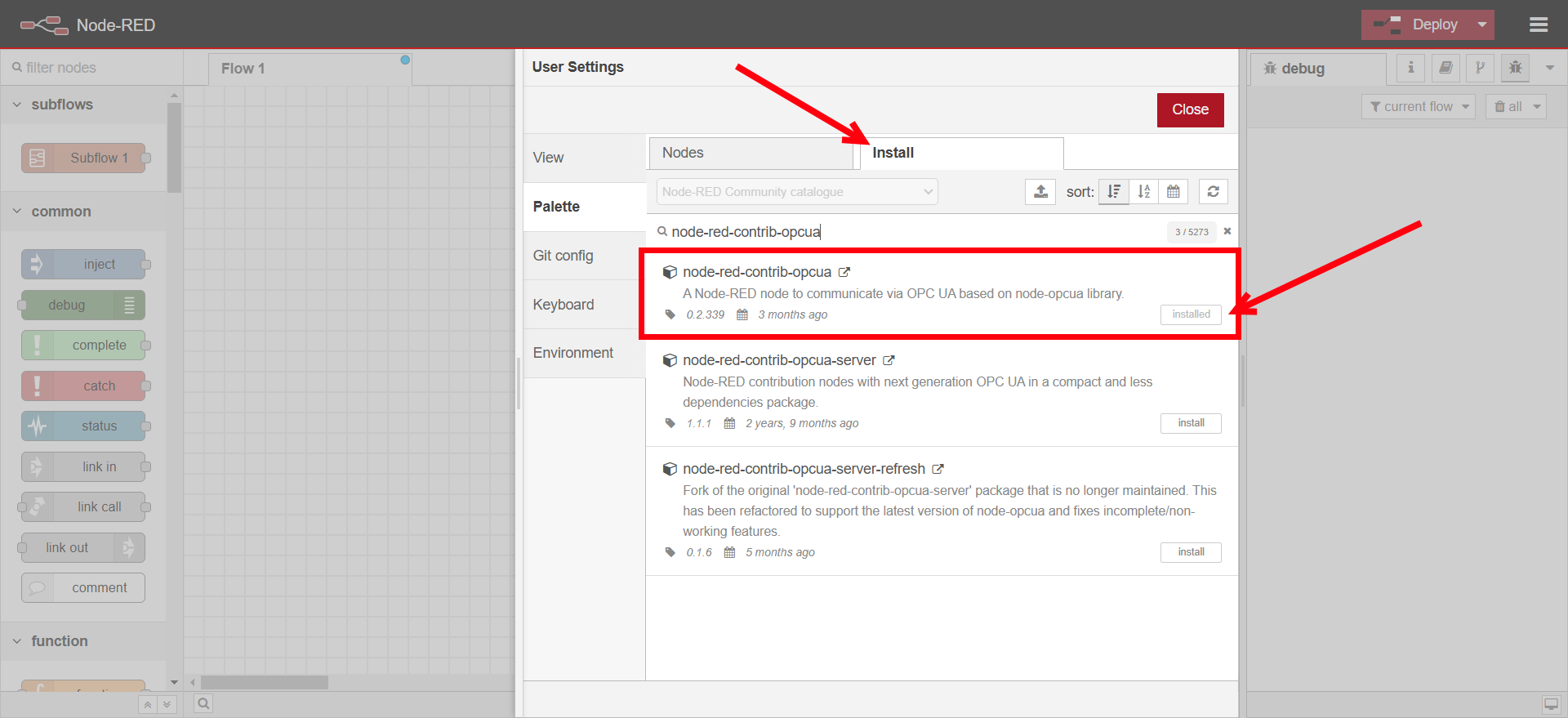Refresh the module catalogue list

(x=1213, y=192)
